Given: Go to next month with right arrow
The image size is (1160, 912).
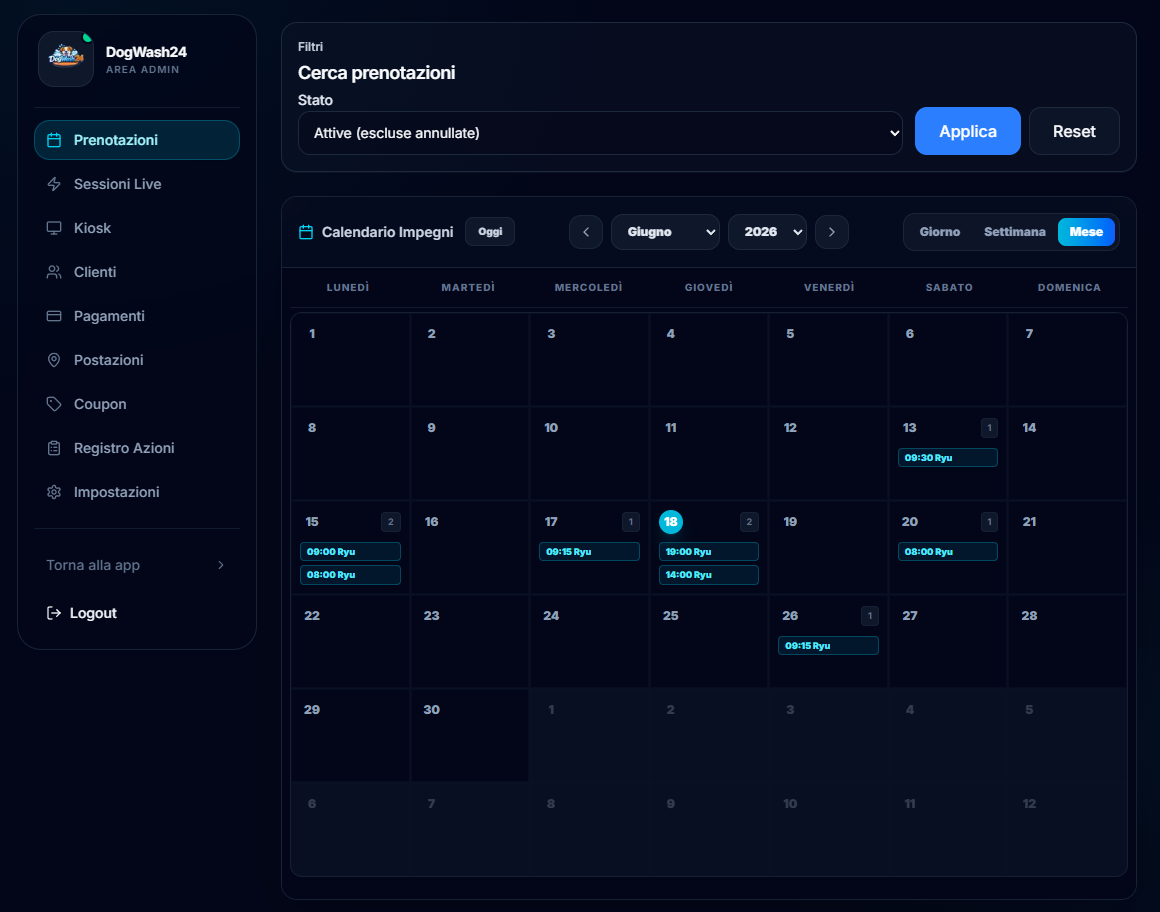Looking at the screenshot, I should [832, 232].
